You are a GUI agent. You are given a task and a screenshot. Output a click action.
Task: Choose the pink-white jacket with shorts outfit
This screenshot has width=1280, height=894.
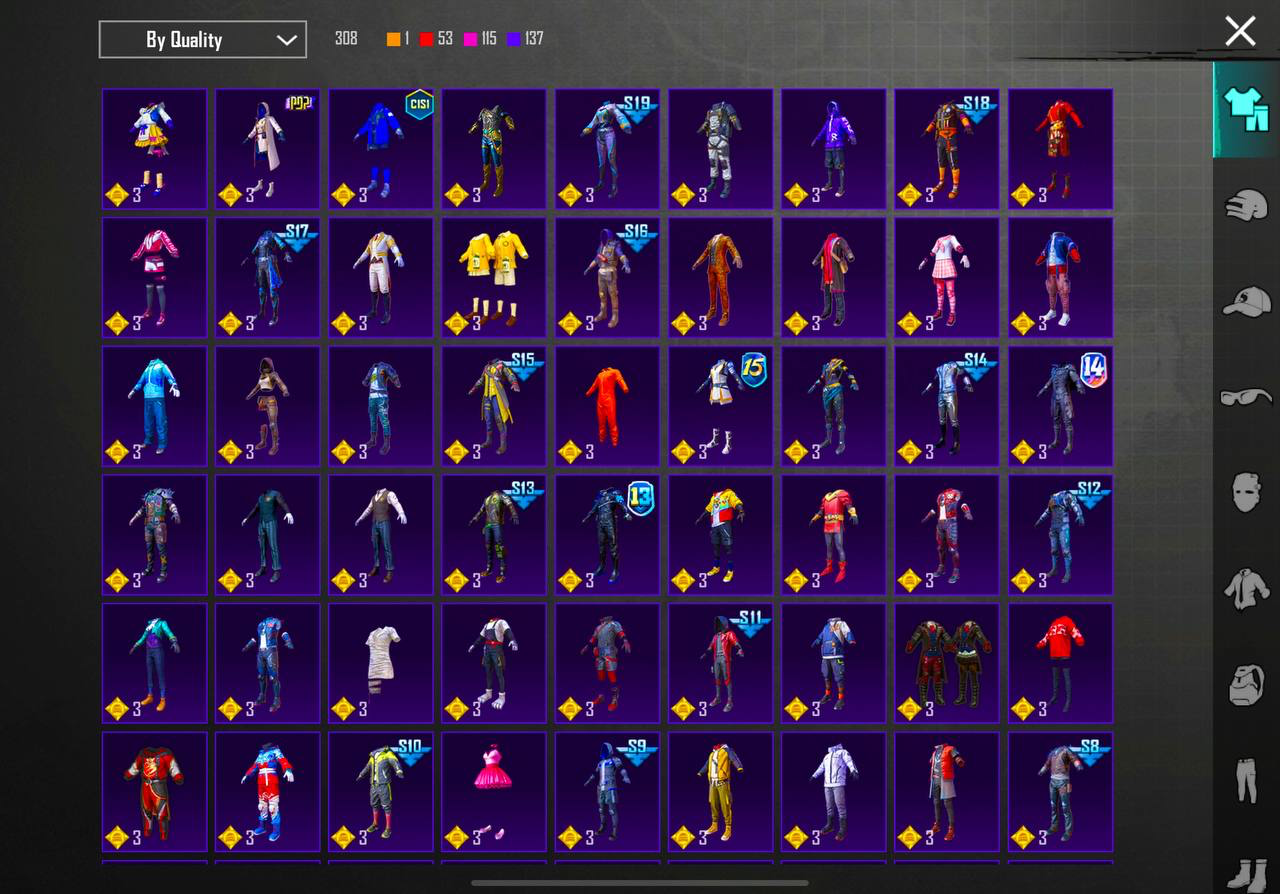[155, 278]
